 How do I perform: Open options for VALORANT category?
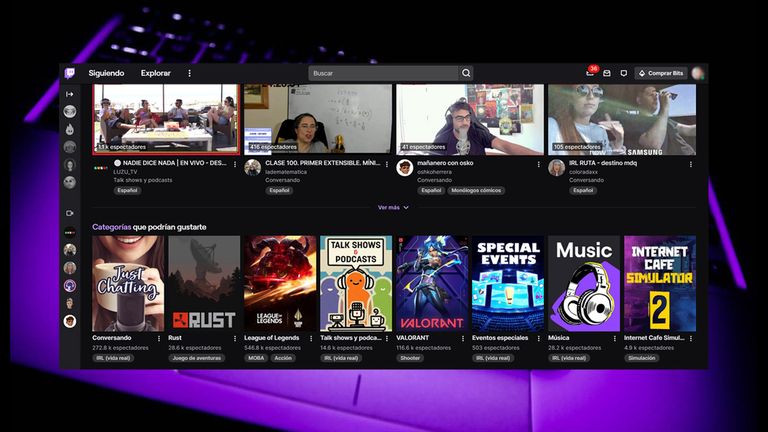tap(462, 338)
